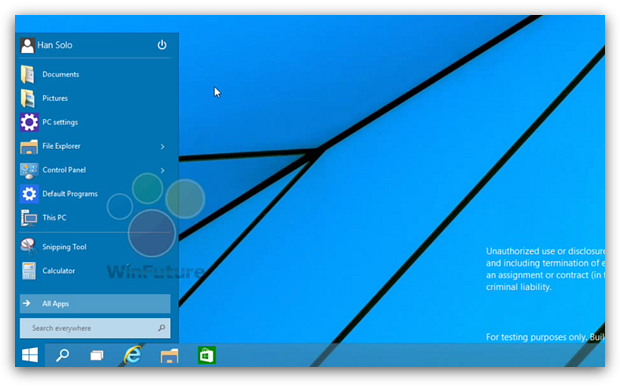Image resolution: width=620 pixels, height=387 pixels.
Task: Click the magnifier inside the search box
Action: pyautogui.click(x=161, y=328)
